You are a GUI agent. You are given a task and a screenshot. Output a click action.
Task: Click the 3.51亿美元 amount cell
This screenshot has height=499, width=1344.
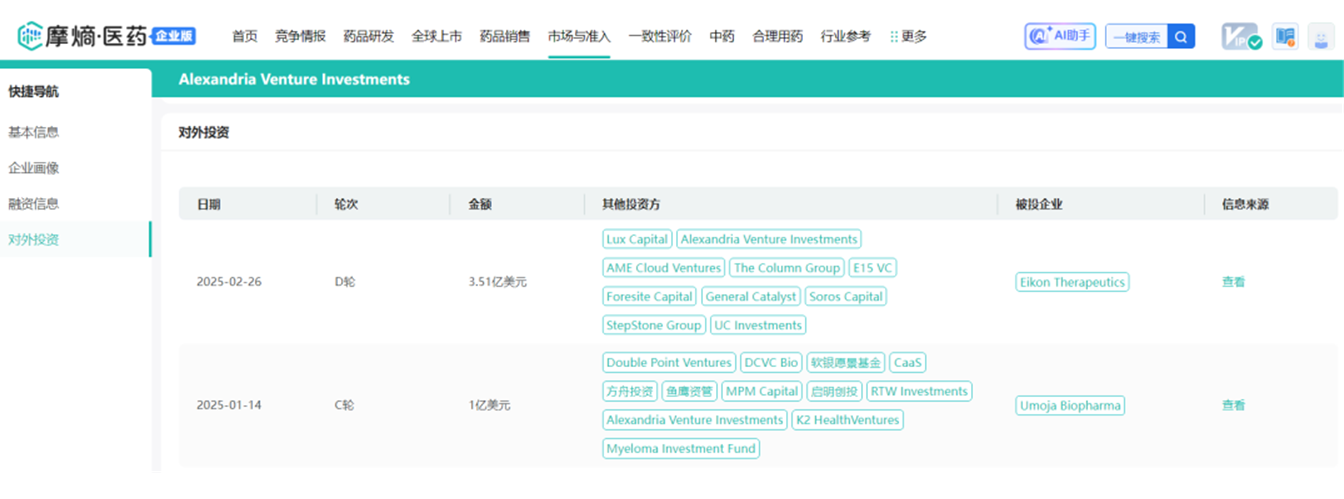coord(497,282)
